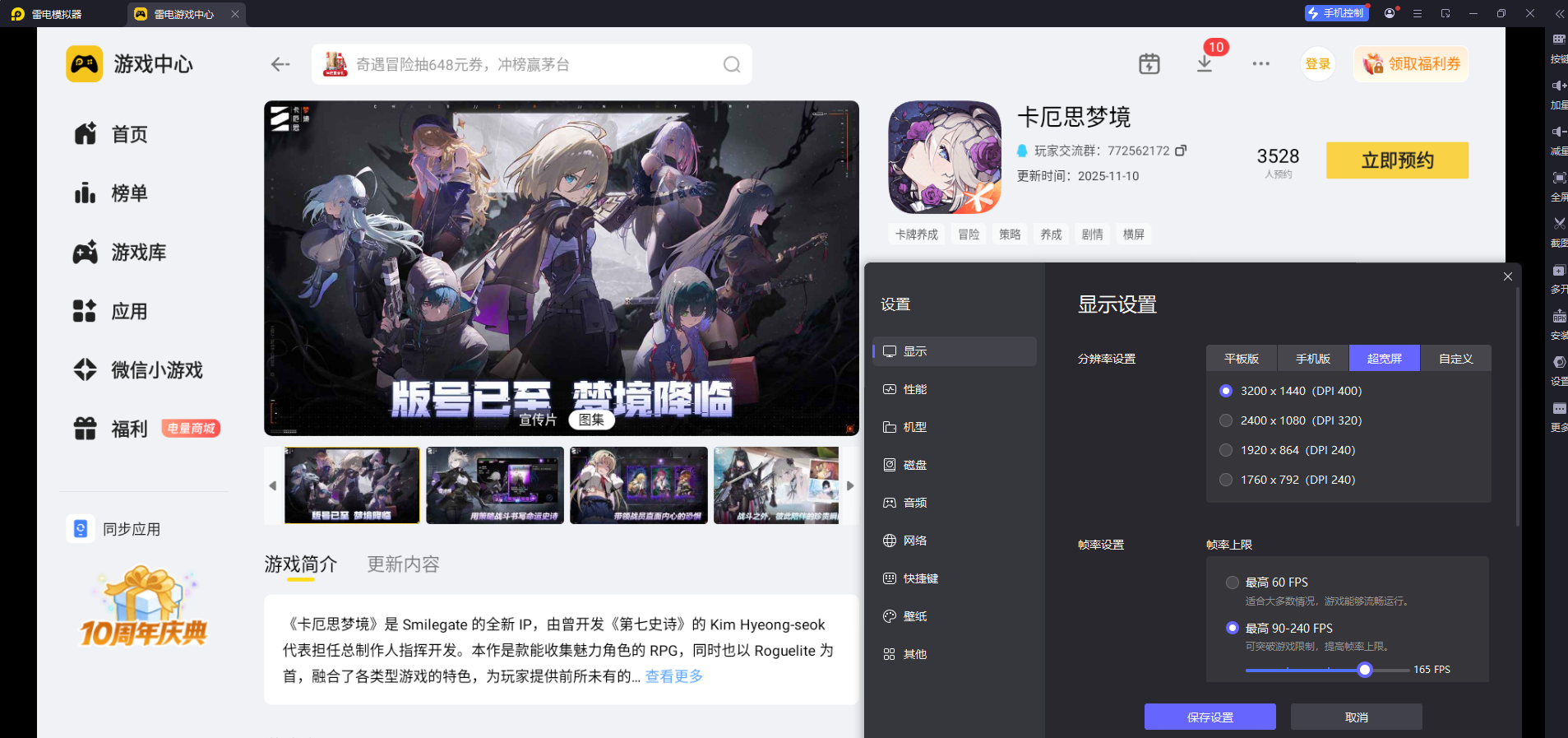Switch to 图集 on the banner
The width and height of the screenshot is (1568, 738).
click(x=592, y=420)
